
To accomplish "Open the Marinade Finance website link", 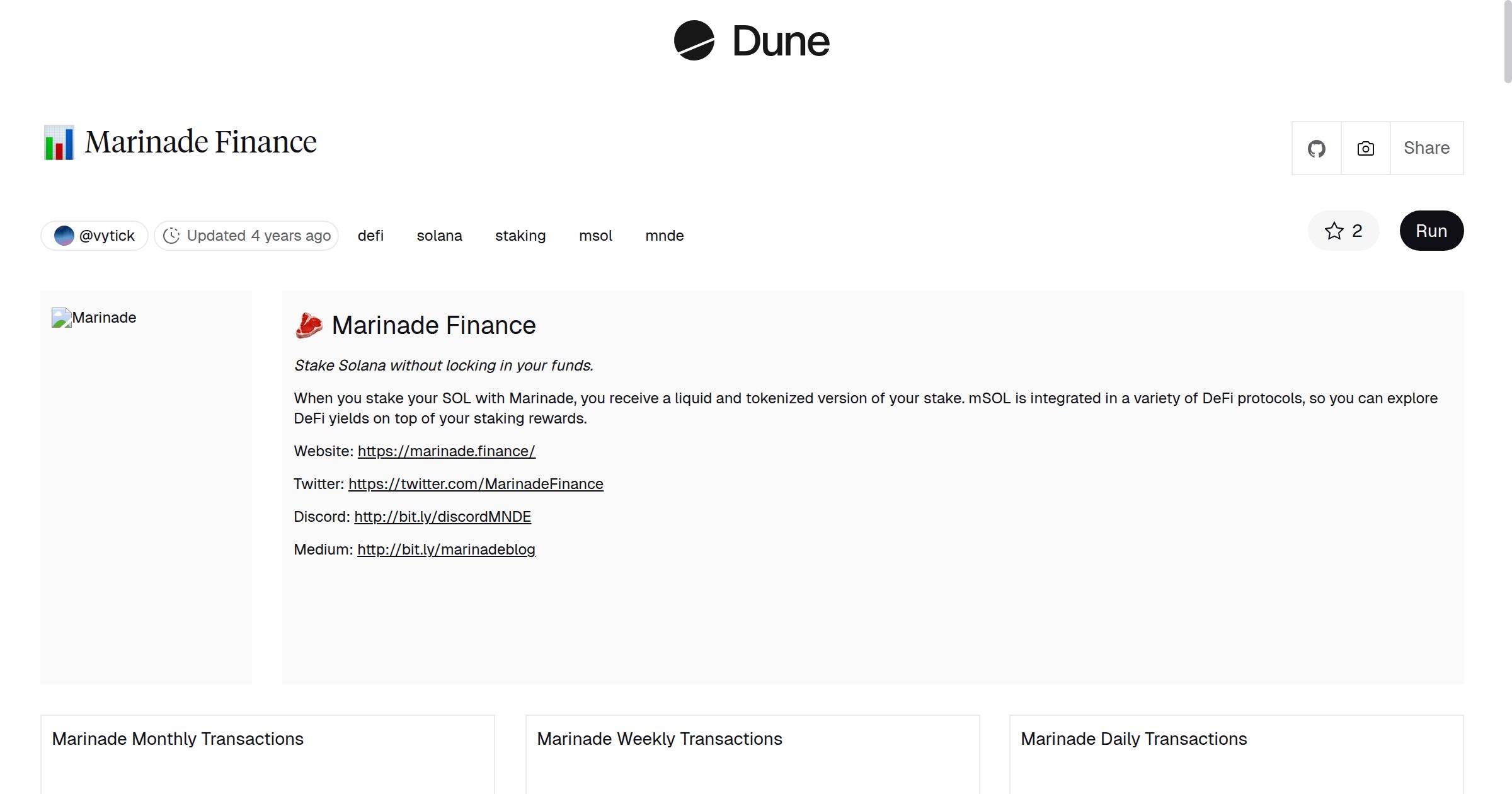I will pos(445,451).
